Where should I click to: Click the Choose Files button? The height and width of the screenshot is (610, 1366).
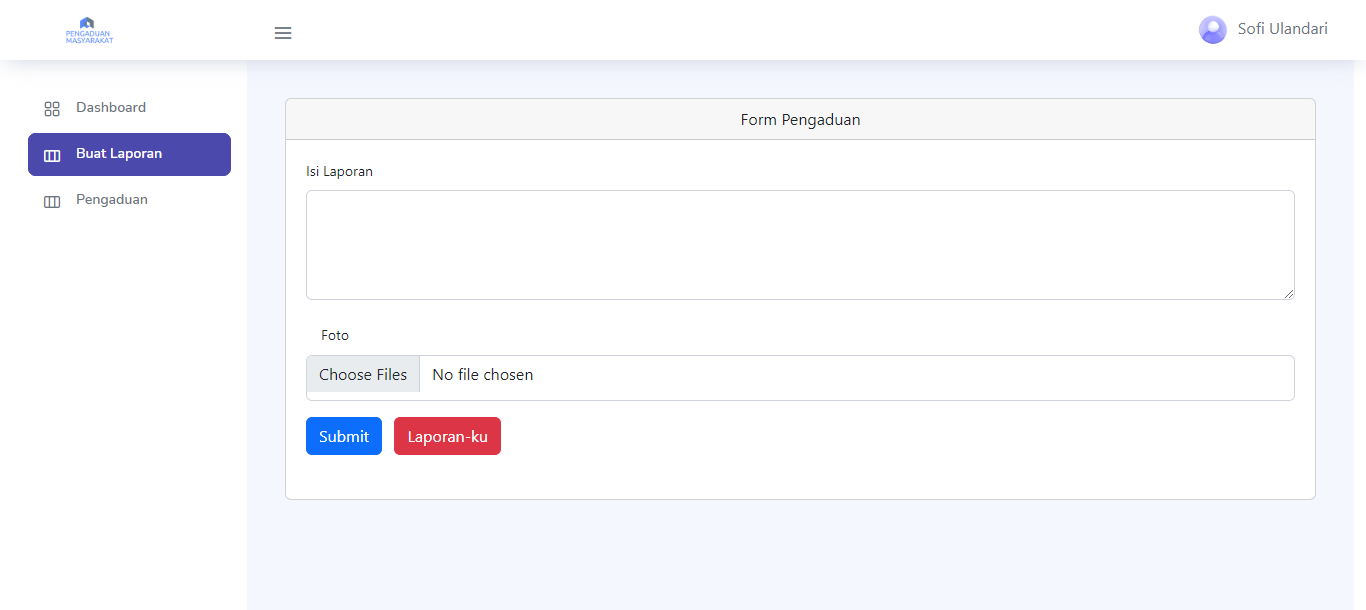(x=363, y=375)
